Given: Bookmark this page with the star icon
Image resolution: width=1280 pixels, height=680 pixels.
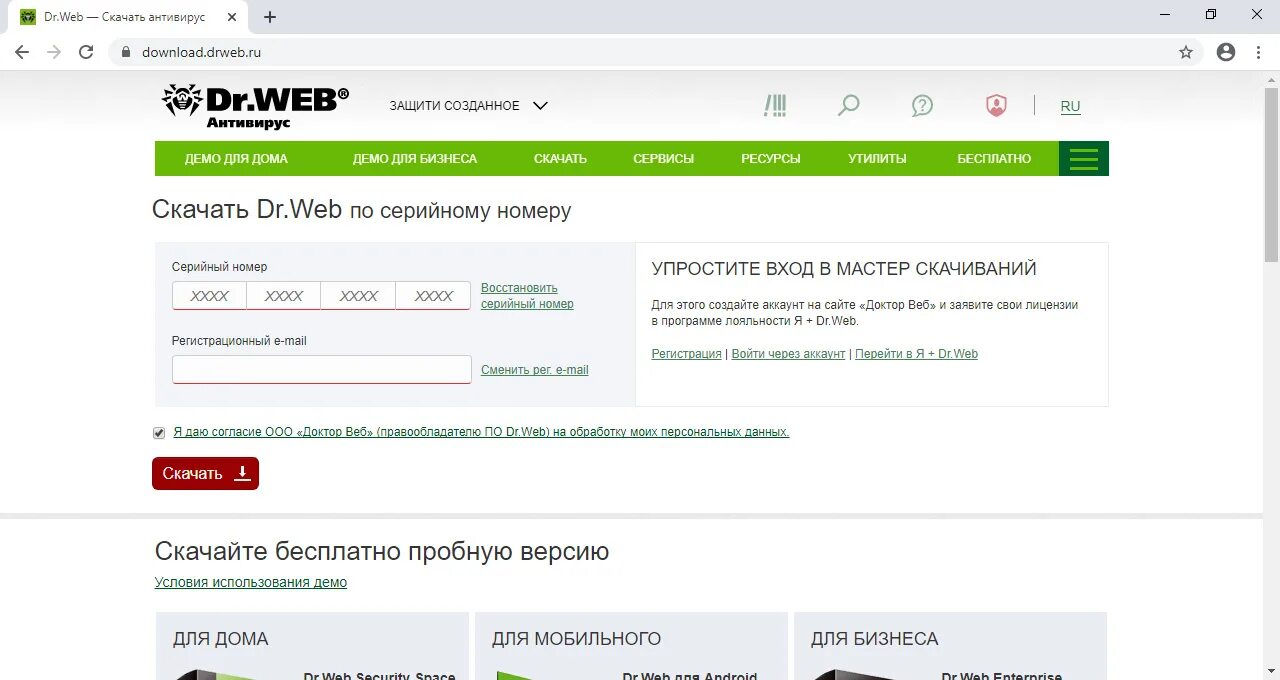Looking at the screenshot, I should click(1186, 52).
